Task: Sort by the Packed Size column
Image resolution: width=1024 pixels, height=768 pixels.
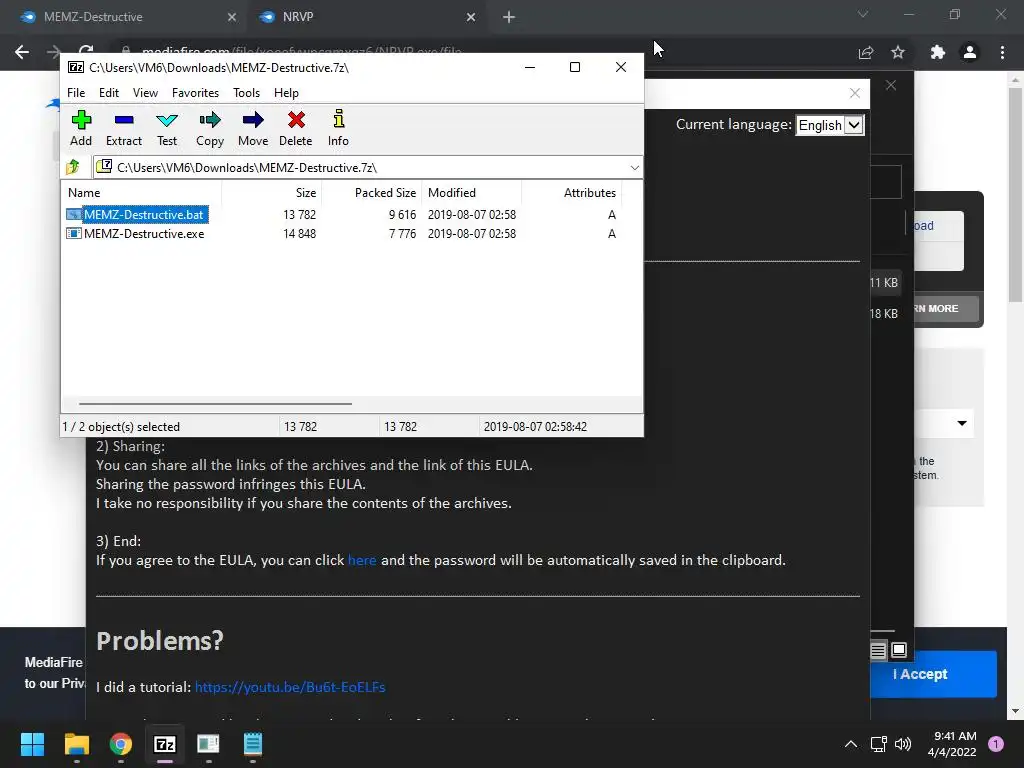Action: (372, 193)
